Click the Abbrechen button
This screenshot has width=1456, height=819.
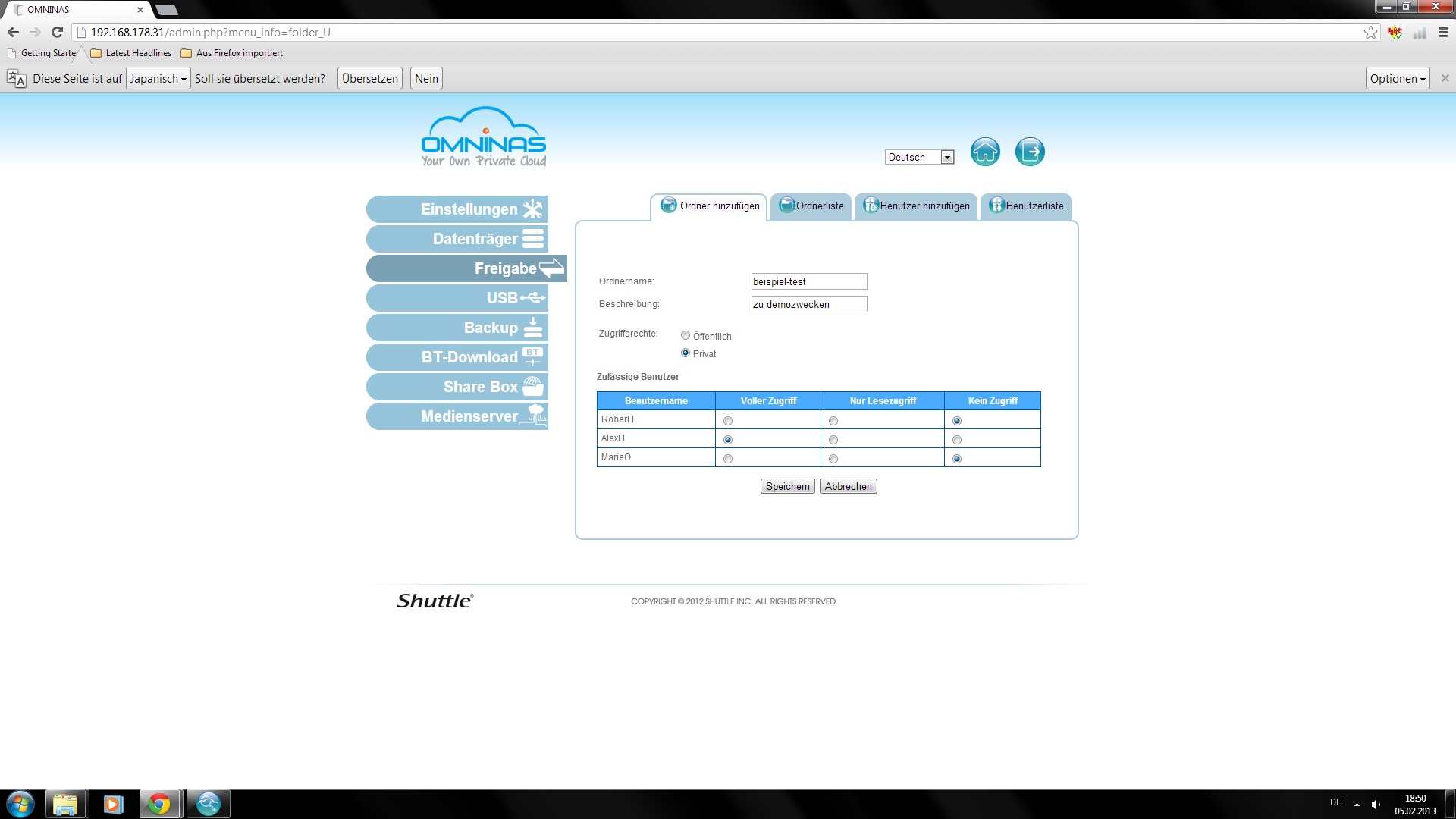pyautogui.click(x=848, y=487)
